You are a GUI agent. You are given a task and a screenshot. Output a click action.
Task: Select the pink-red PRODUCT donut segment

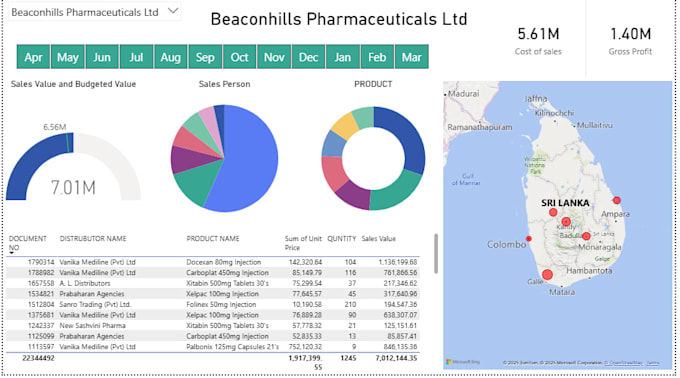click(x=335, y=173)
